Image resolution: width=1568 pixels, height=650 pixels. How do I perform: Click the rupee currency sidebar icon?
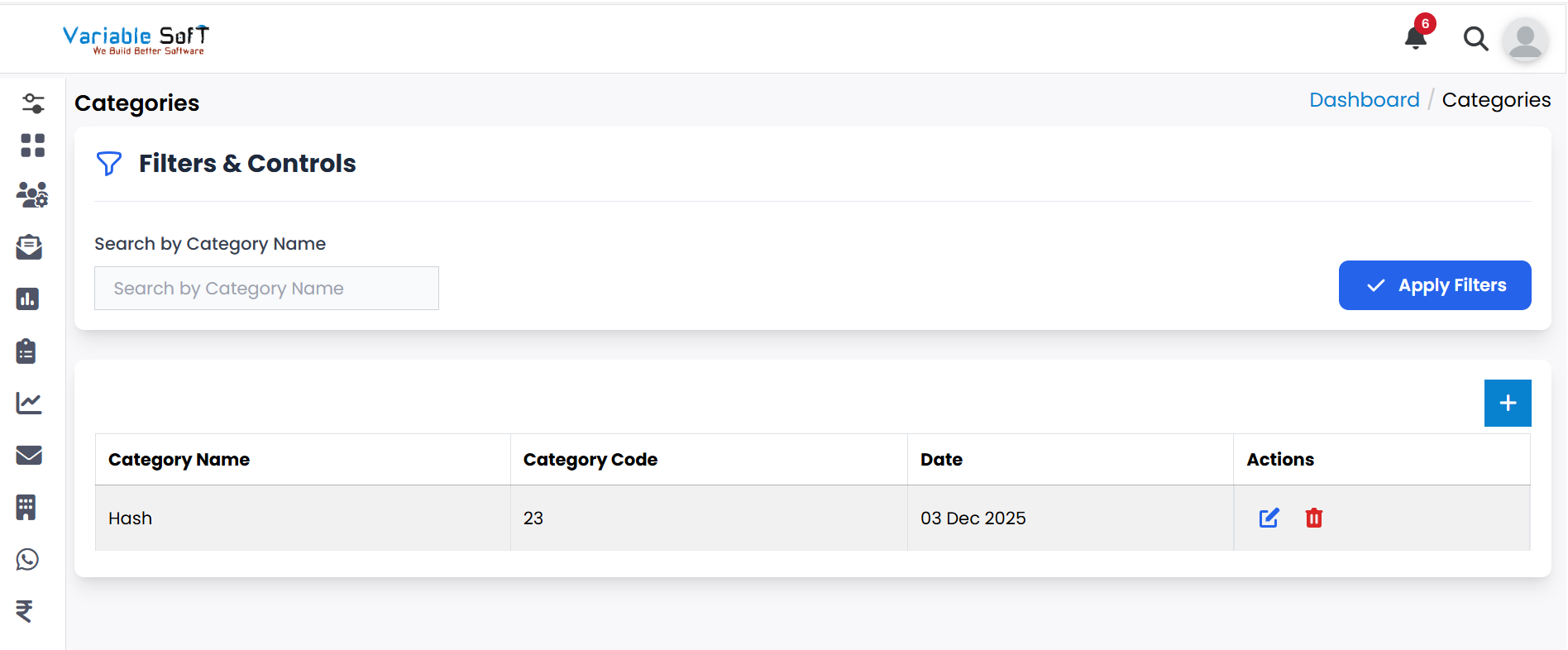pos(25,611)
